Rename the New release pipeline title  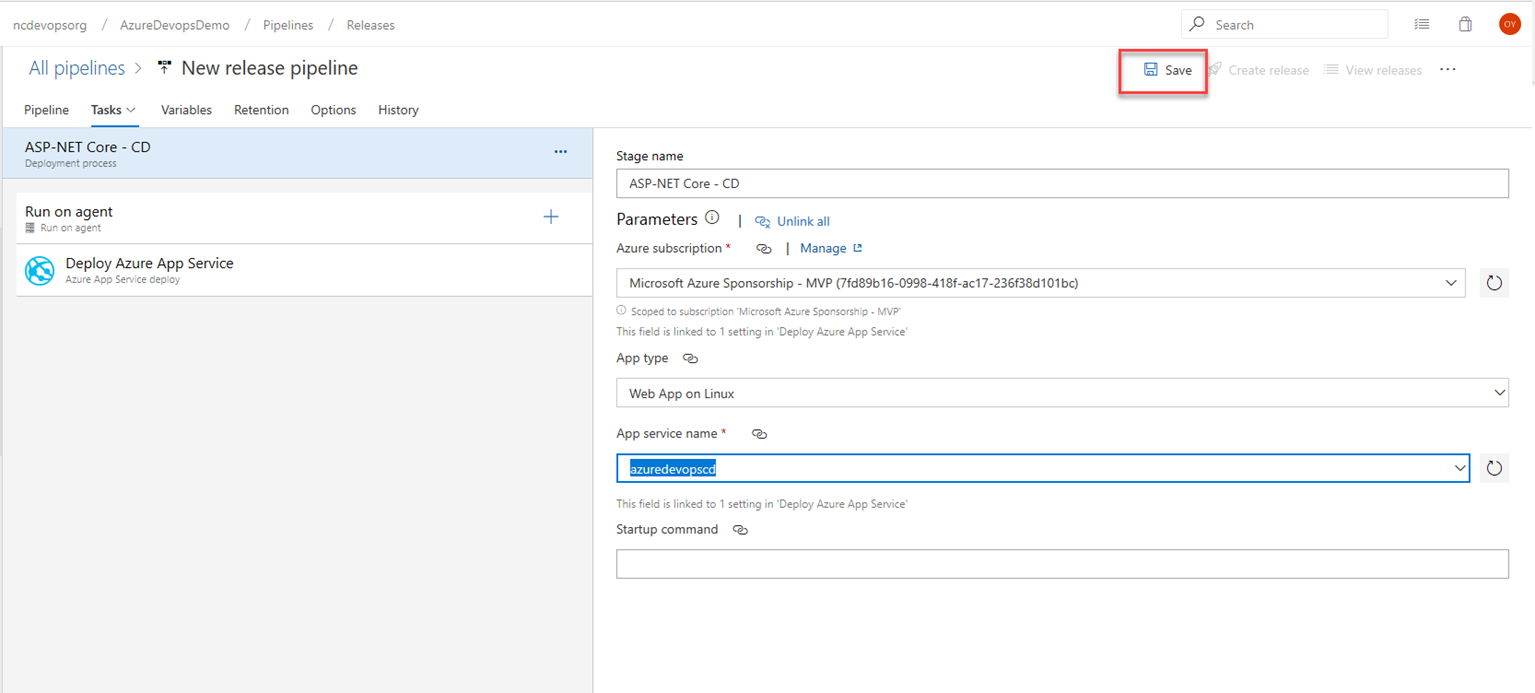coord(269,68)
